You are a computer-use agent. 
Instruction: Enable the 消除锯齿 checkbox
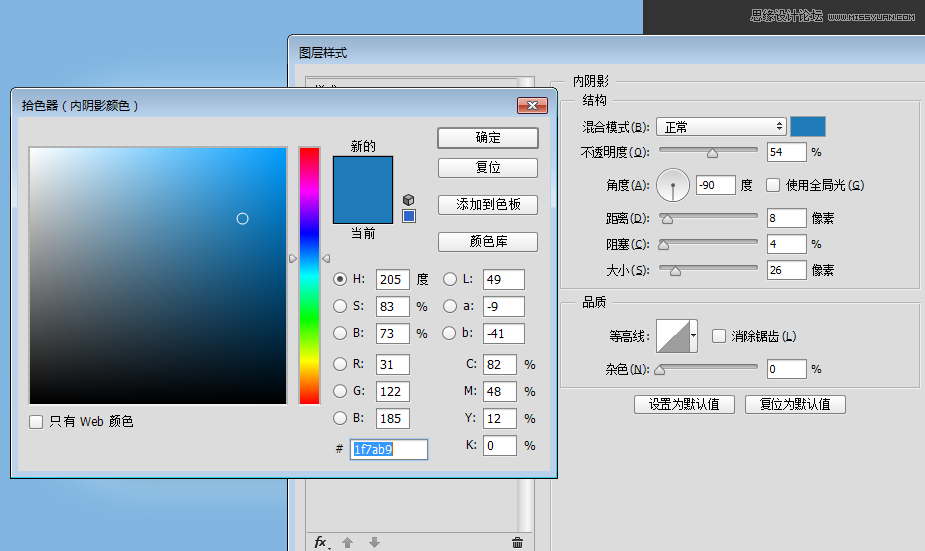[718, 336]
